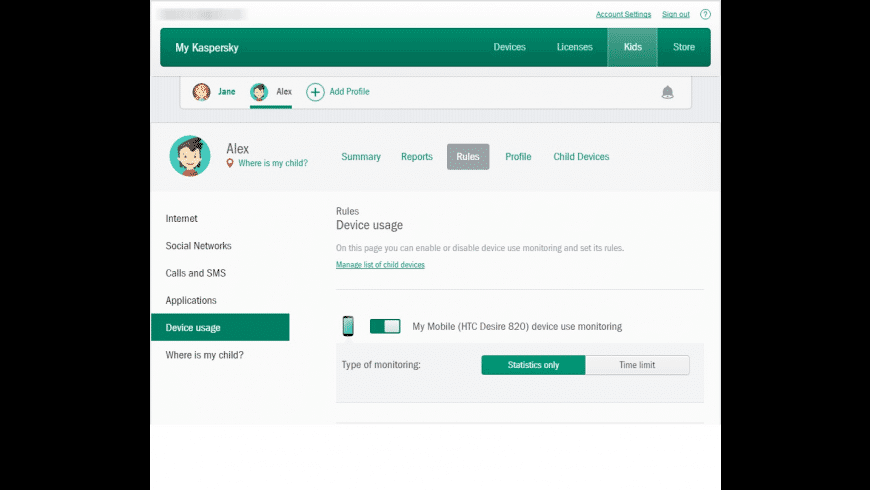Click the plus icon to add profile

click(315, 92)
